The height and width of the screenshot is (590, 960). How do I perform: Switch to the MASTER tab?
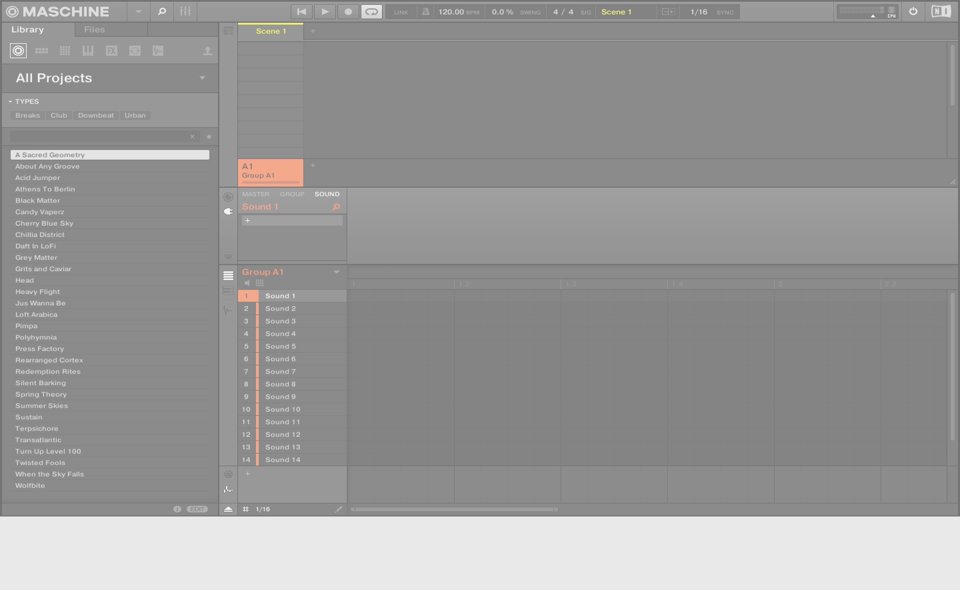pos(255,194)
